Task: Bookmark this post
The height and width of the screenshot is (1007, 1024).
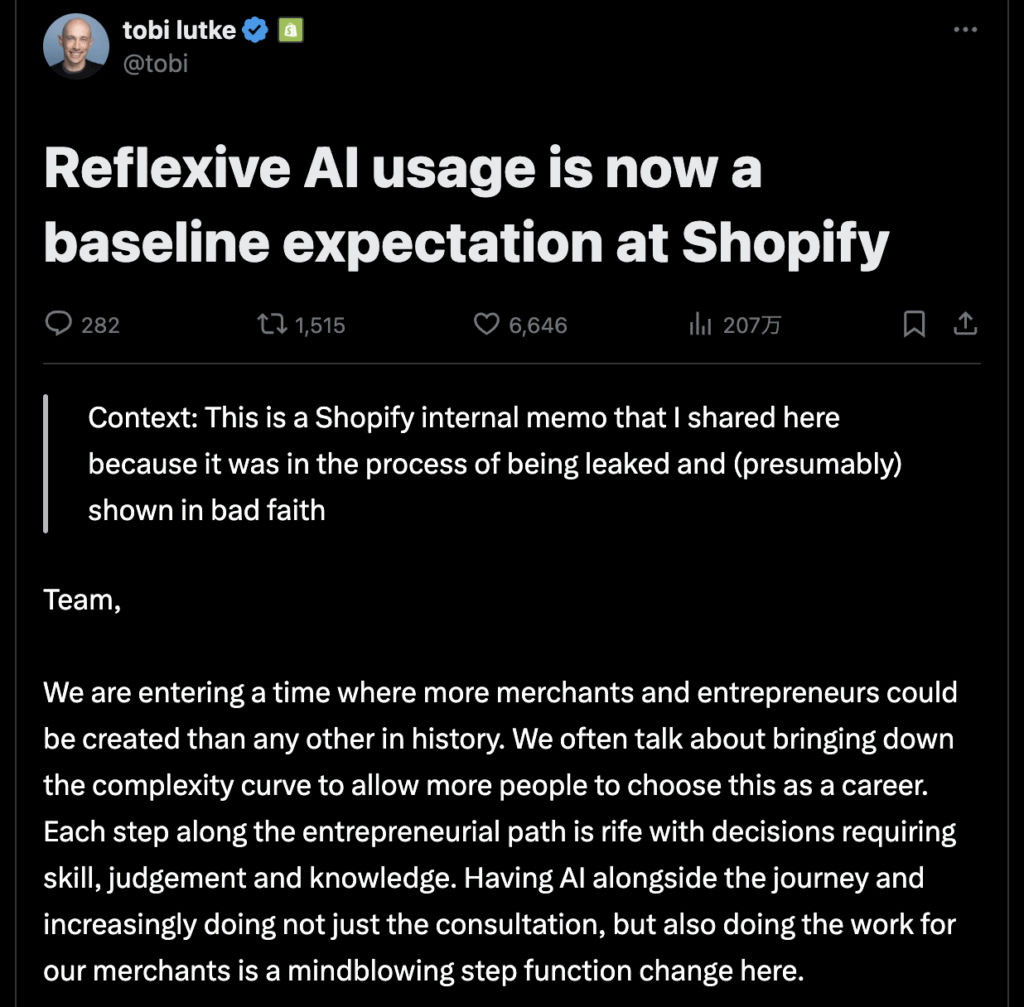Action: click(x=914, y=324)
